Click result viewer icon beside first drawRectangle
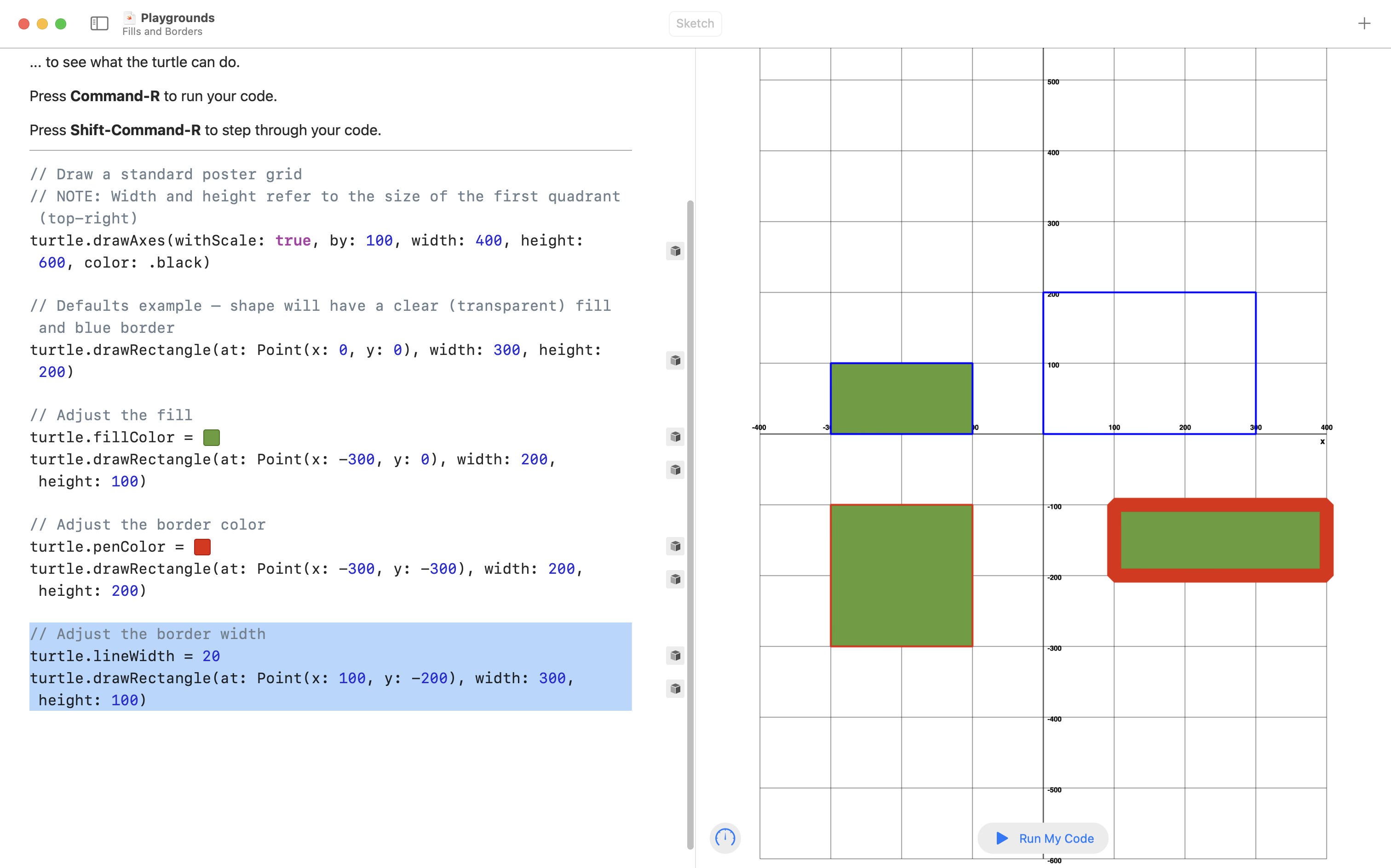Image resolution: width=1391 pixels, height=868 pixels. [x=675, y=360]
